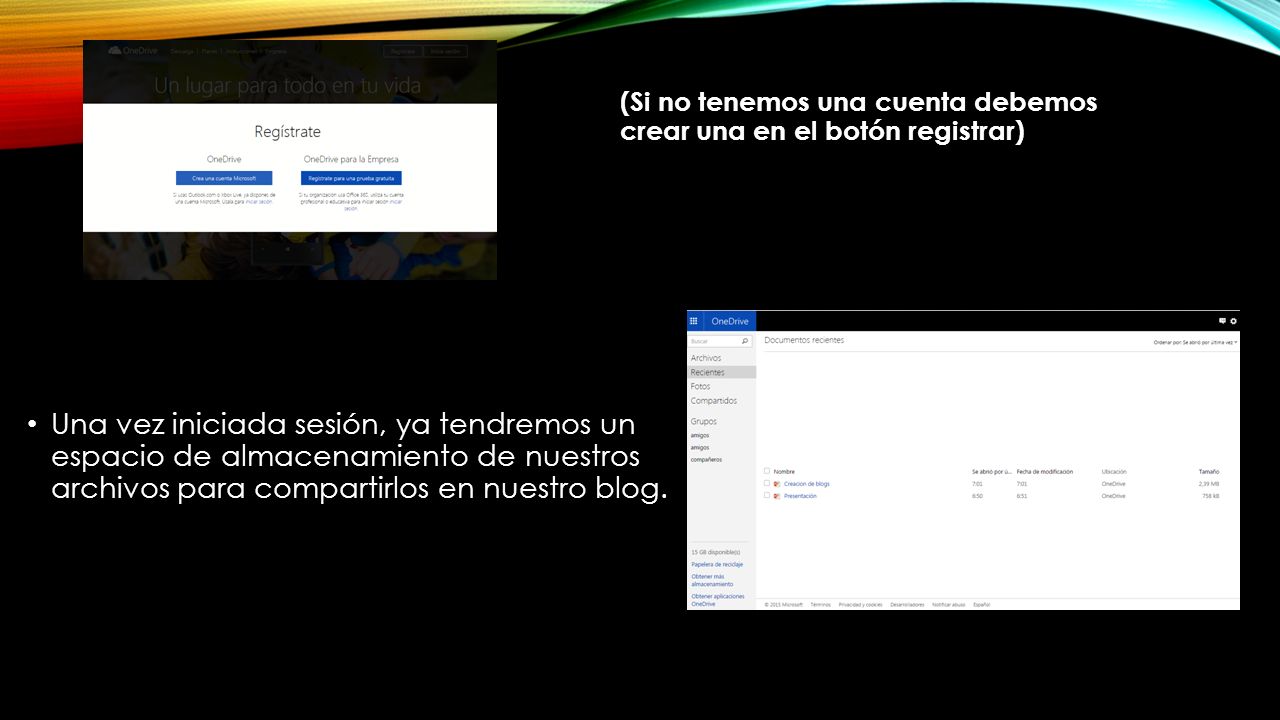Open Privacidad y cookies footer link

click(860, 605)
